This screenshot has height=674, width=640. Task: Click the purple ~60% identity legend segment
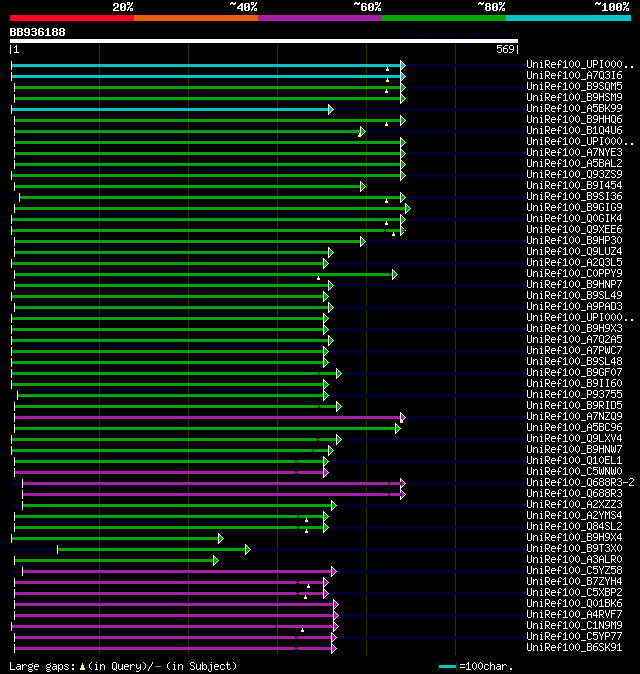320,18
